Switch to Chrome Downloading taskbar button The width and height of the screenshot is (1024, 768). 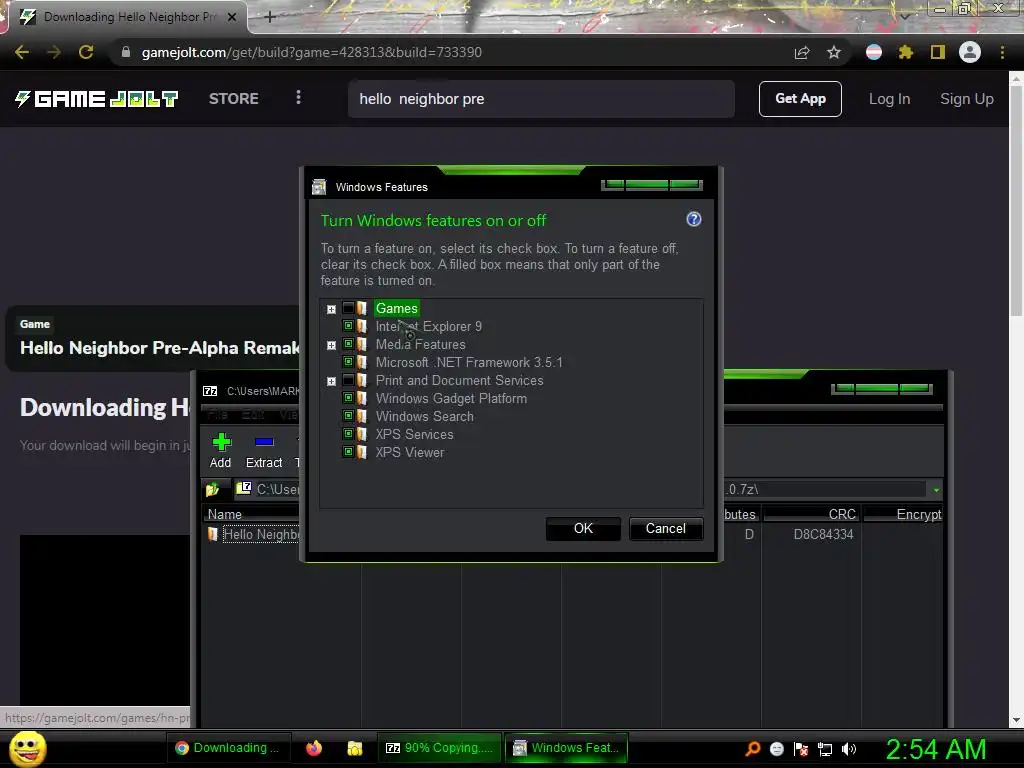click(x=227, y=748)
